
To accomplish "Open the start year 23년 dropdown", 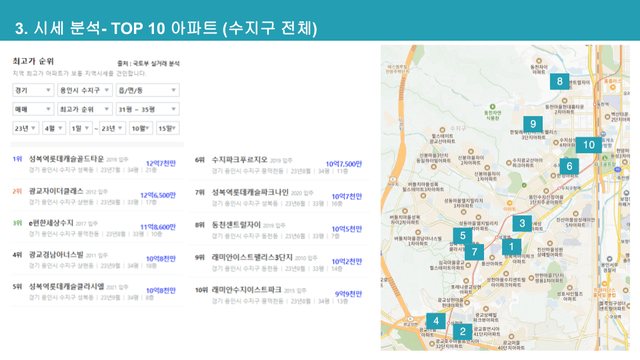I will click(26, 128).
